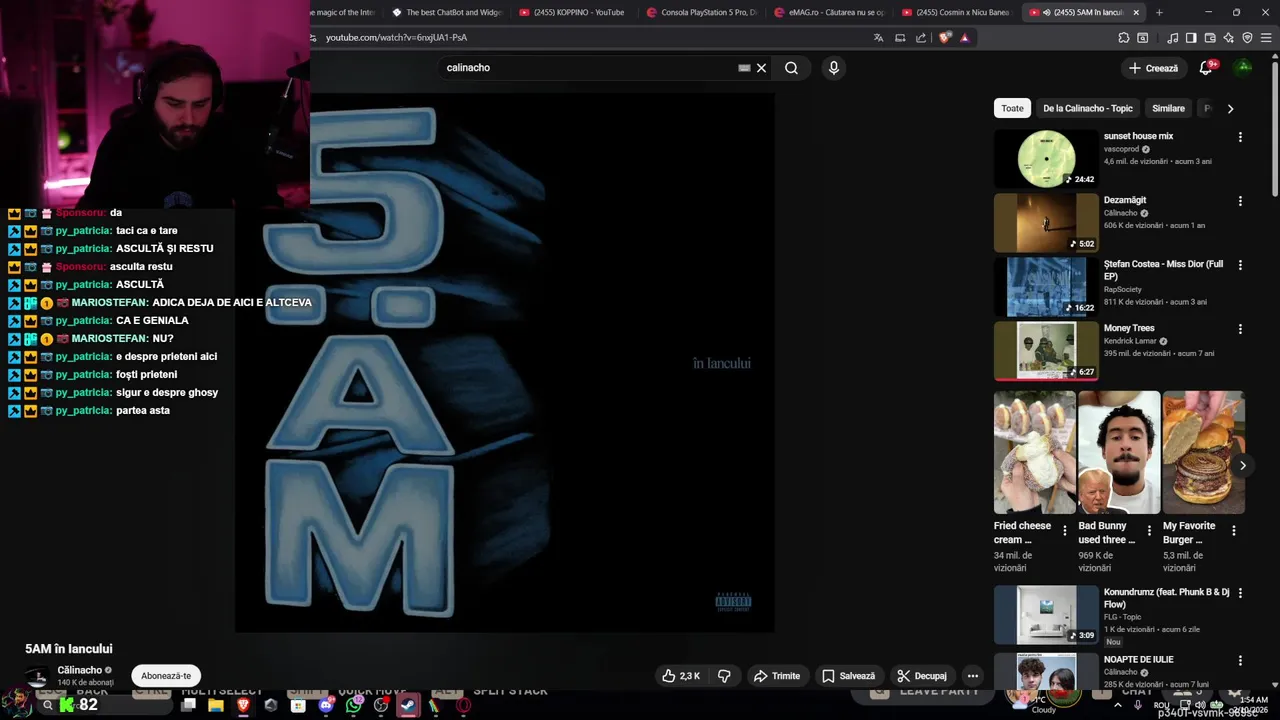Subscribe with the Abonează-te button
The height and width of the screenshot is (720, 1280).
(x=166, y=676)
